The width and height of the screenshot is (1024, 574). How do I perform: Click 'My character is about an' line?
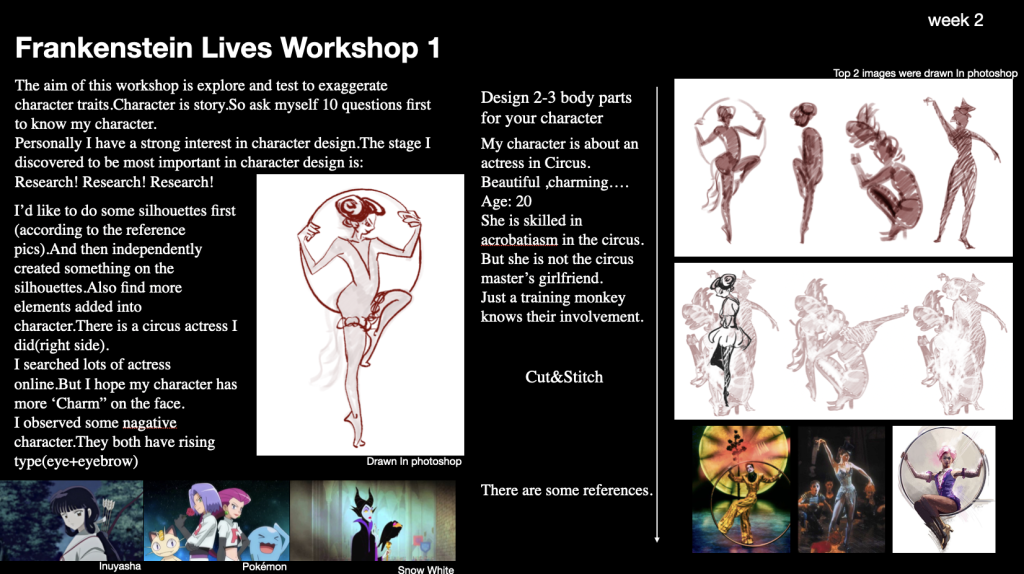560,144
